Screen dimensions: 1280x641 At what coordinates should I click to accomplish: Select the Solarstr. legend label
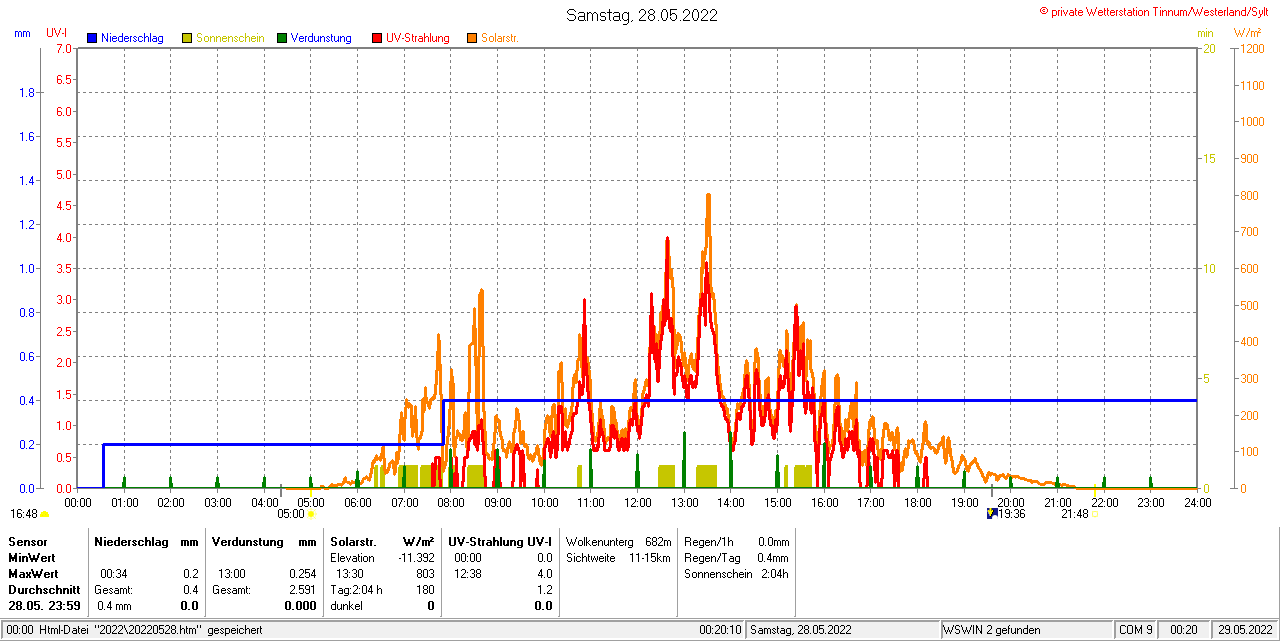coord(499,38)
